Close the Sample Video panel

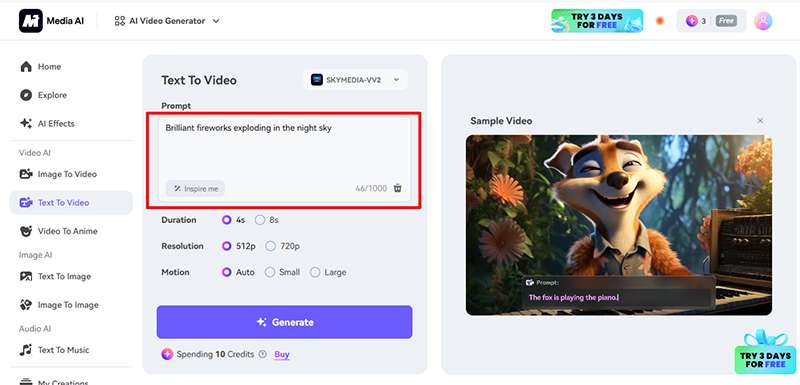[x=760, y=121]
